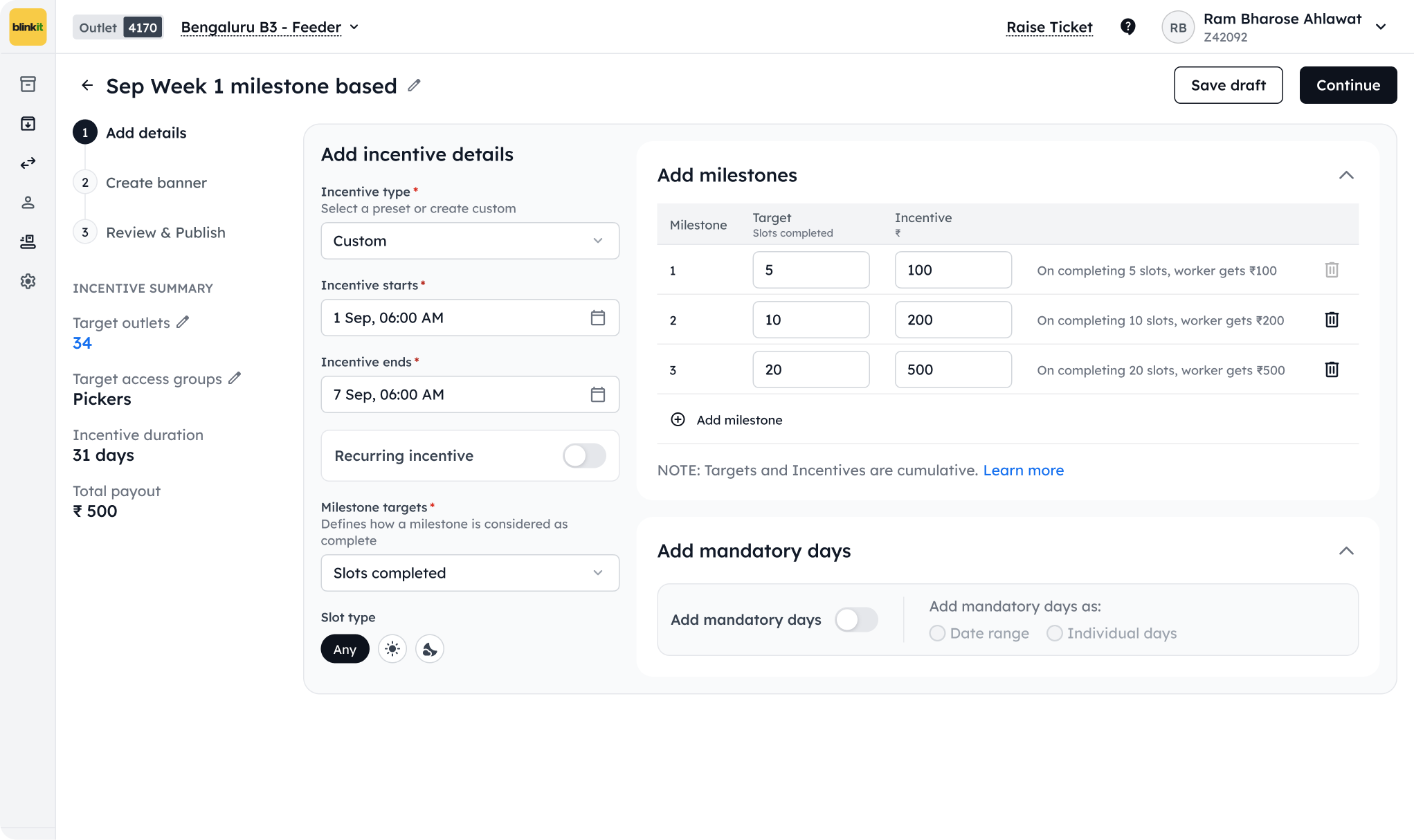
Task: Go to Review & Publish step
Action: [149, 232]
